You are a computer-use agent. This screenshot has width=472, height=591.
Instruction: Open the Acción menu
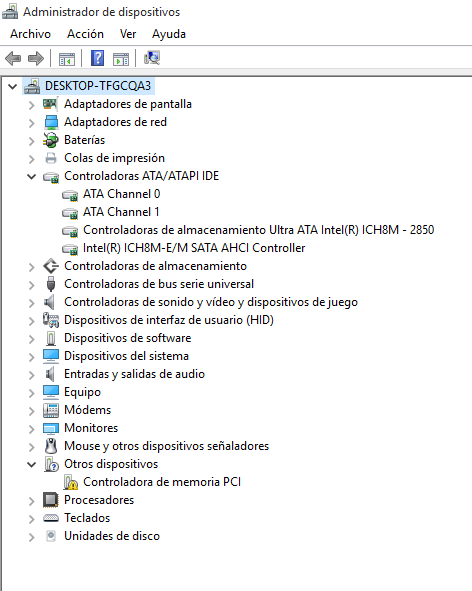(85, 34)
